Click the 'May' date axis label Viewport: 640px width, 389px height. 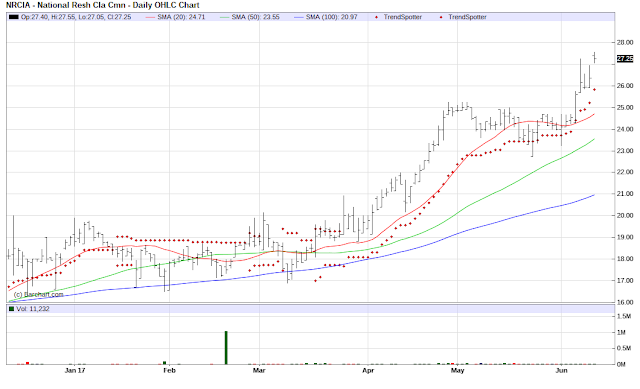tap(458, 371)
